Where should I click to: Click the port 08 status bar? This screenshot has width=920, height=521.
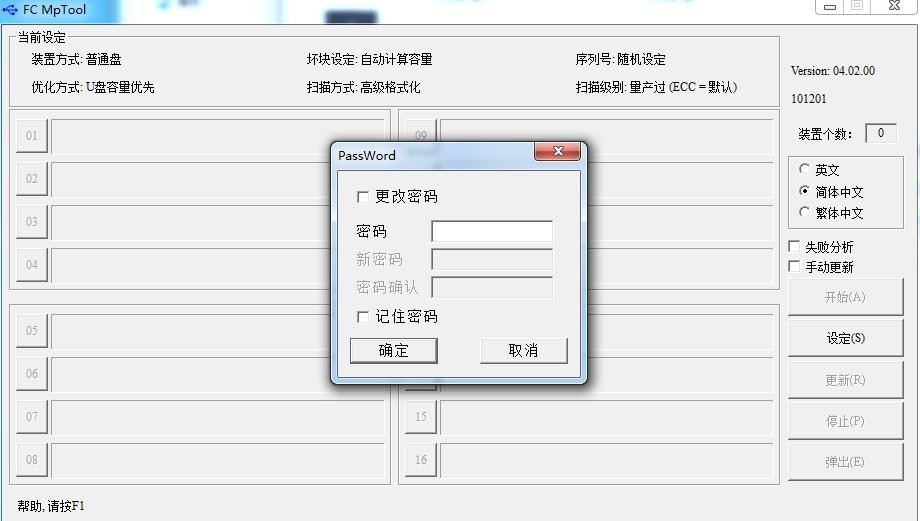(x=218, y=460)
